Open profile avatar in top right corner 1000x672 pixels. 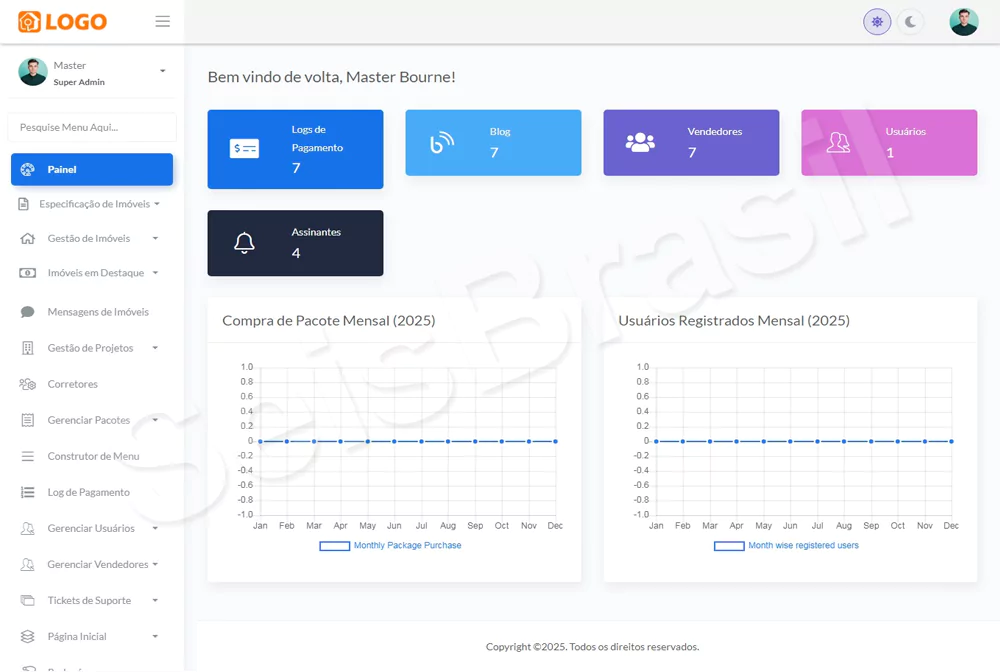963,22
